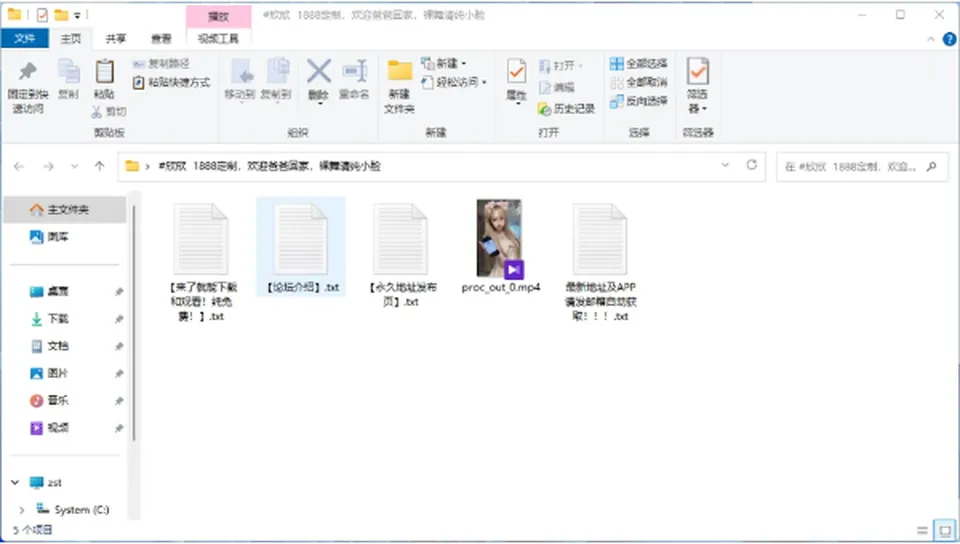Switch to large icons view in status bar

pos(945,531)
